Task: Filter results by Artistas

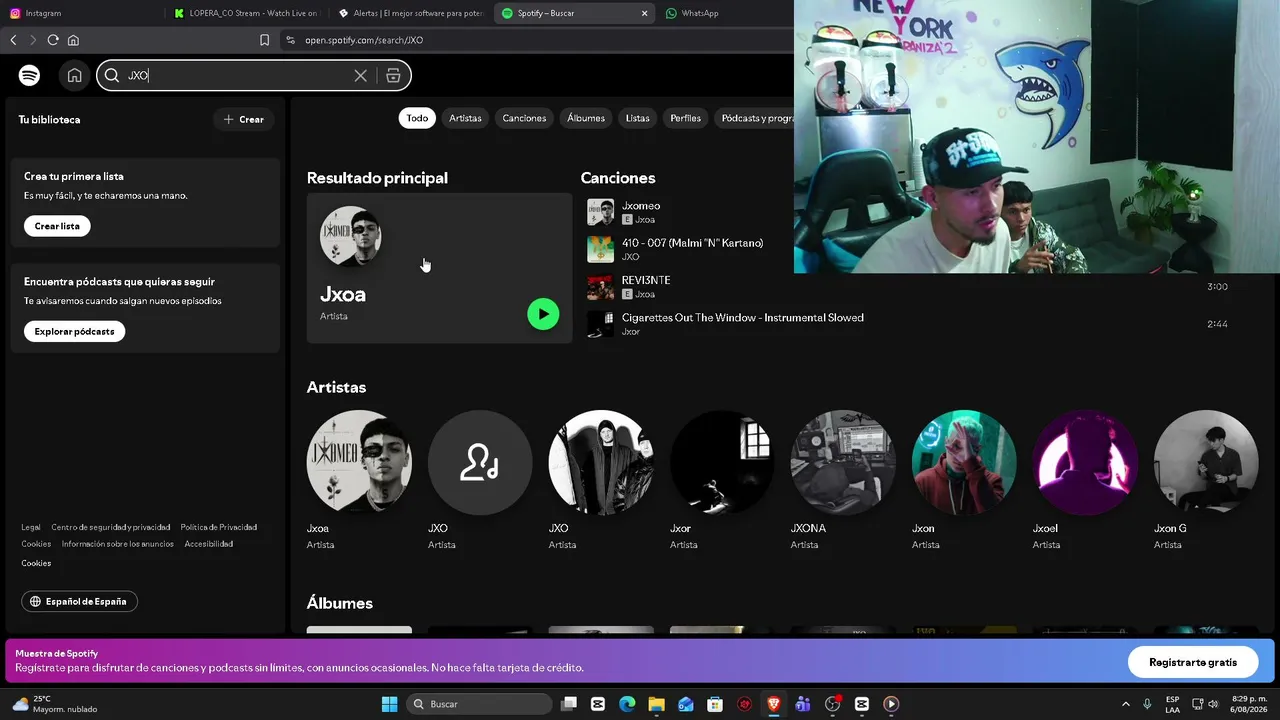Action: (465, 118)
